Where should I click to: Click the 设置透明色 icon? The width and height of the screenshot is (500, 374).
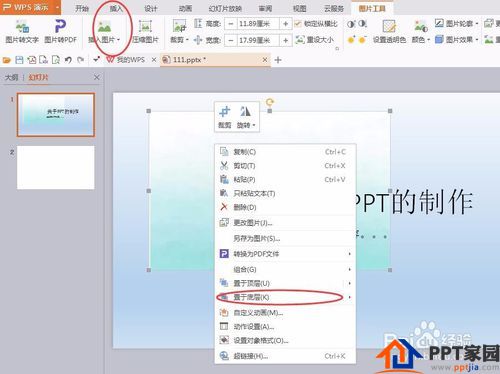tap(389, 26)
